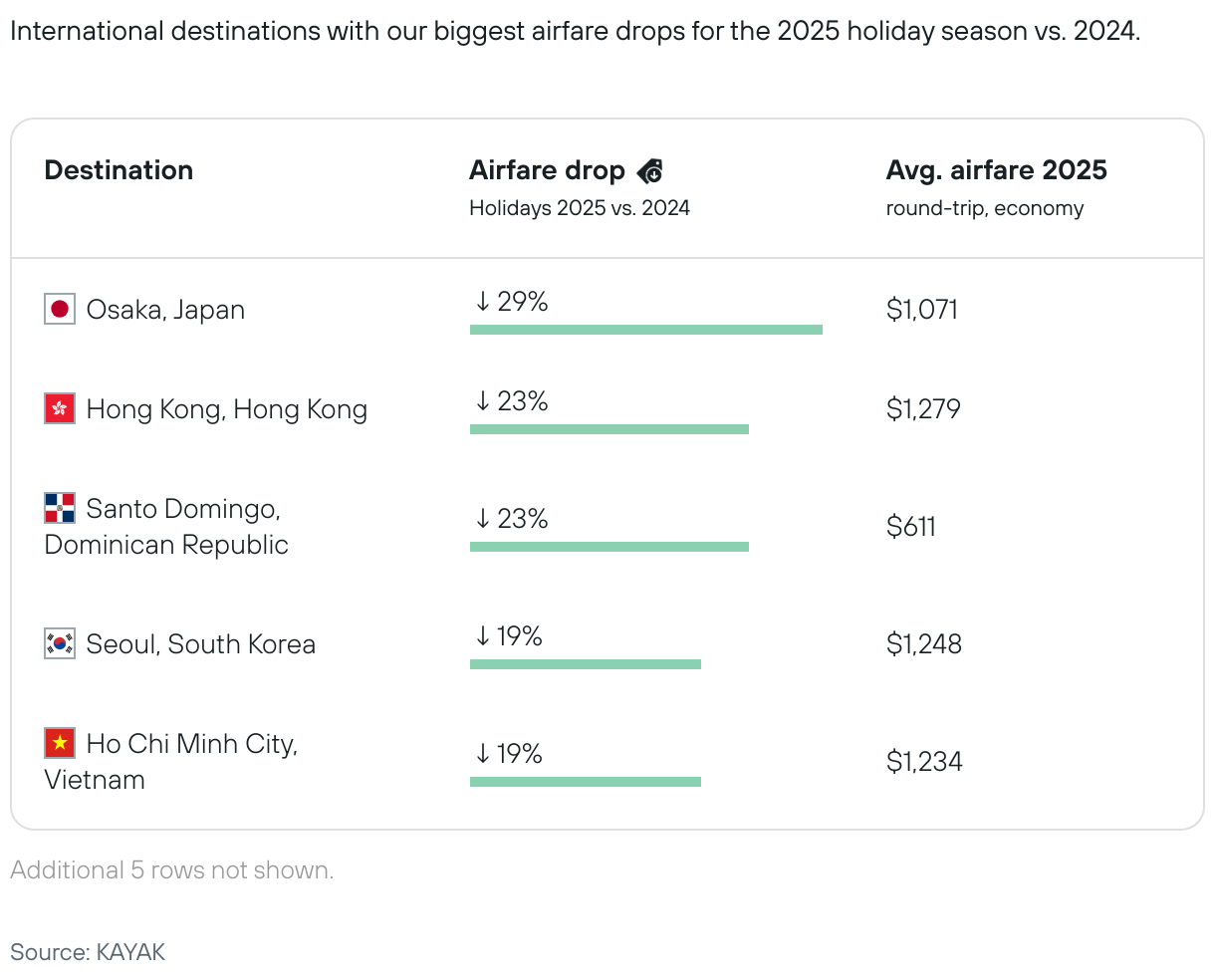1215x980 pixels.
Task: Click the Japan flag icon
Action: (60, 310)
